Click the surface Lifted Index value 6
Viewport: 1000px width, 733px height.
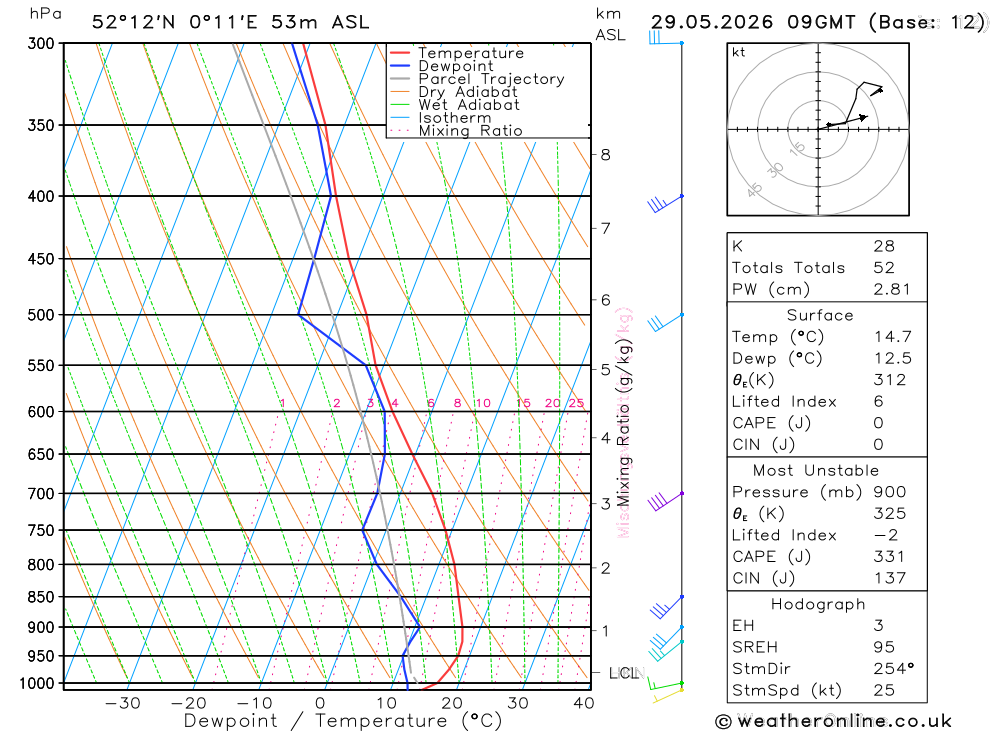pos(879,402)
